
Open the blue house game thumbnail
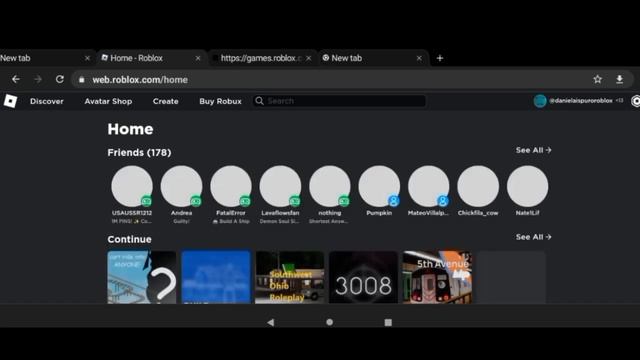216,277
